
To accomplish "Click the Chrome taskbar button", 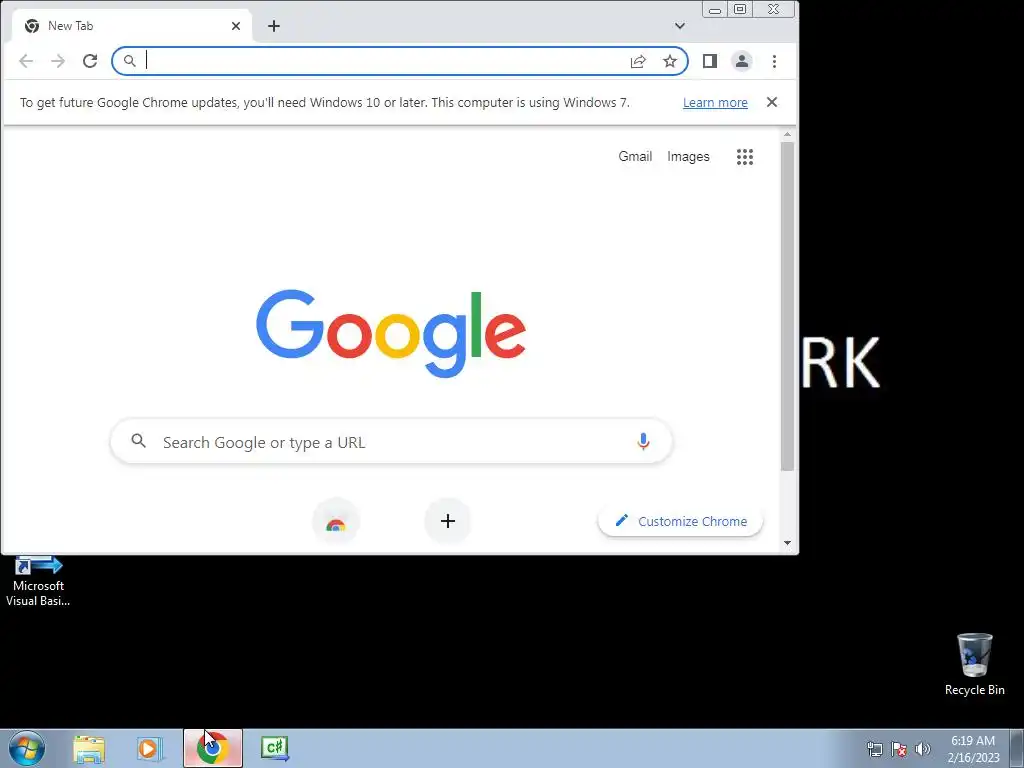I will (212, 748).
